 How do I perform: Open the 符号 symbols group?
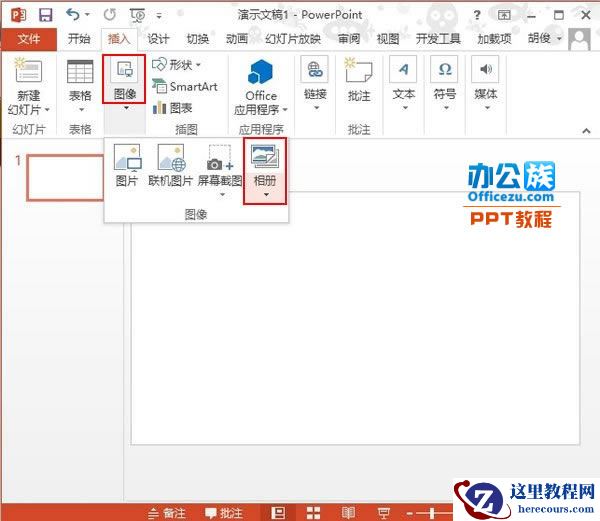445,84
